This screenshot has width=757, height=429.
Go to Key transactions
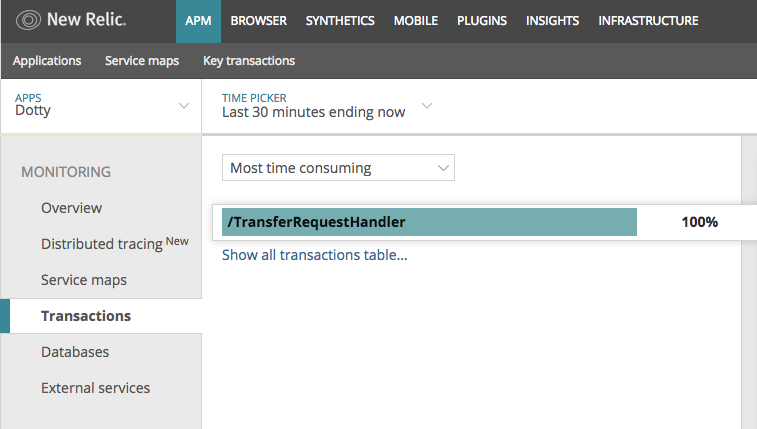point(249,61)
